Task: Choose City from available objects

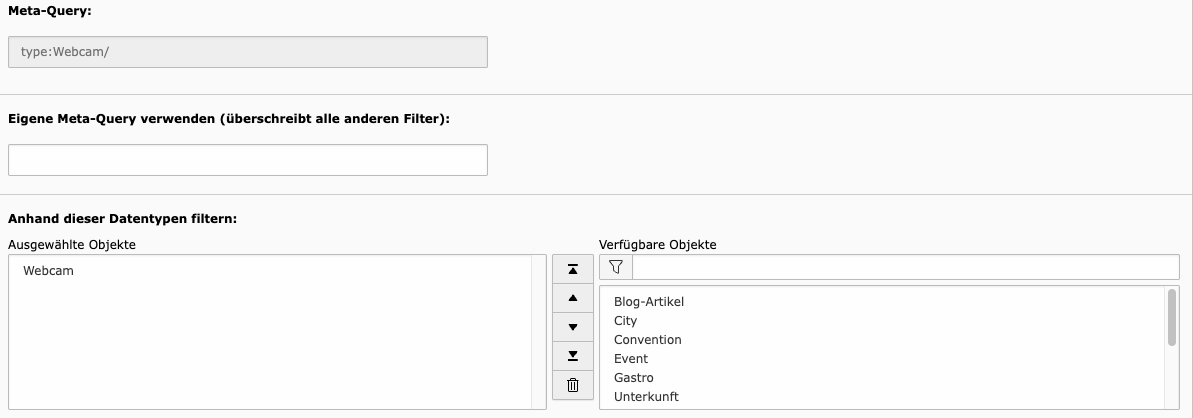Action: (625, 321)
